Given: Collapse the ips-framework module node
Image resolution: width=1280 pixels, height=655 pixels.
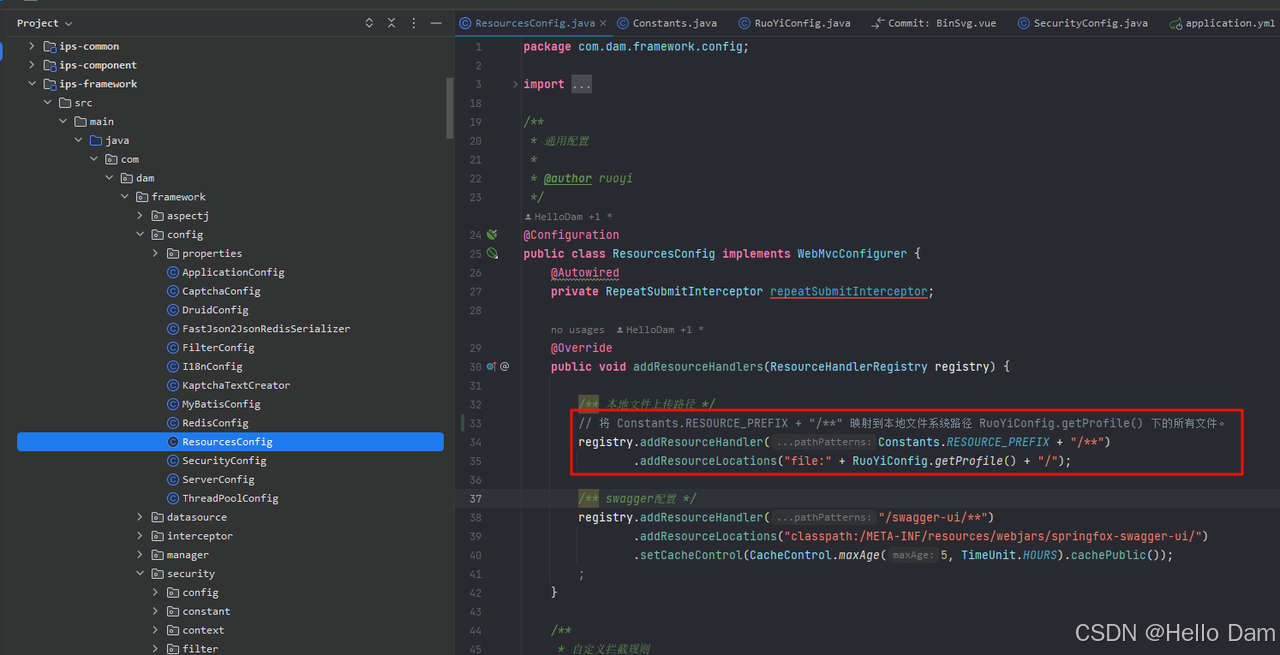Looking at the screenshot, I should pos(32,84).
